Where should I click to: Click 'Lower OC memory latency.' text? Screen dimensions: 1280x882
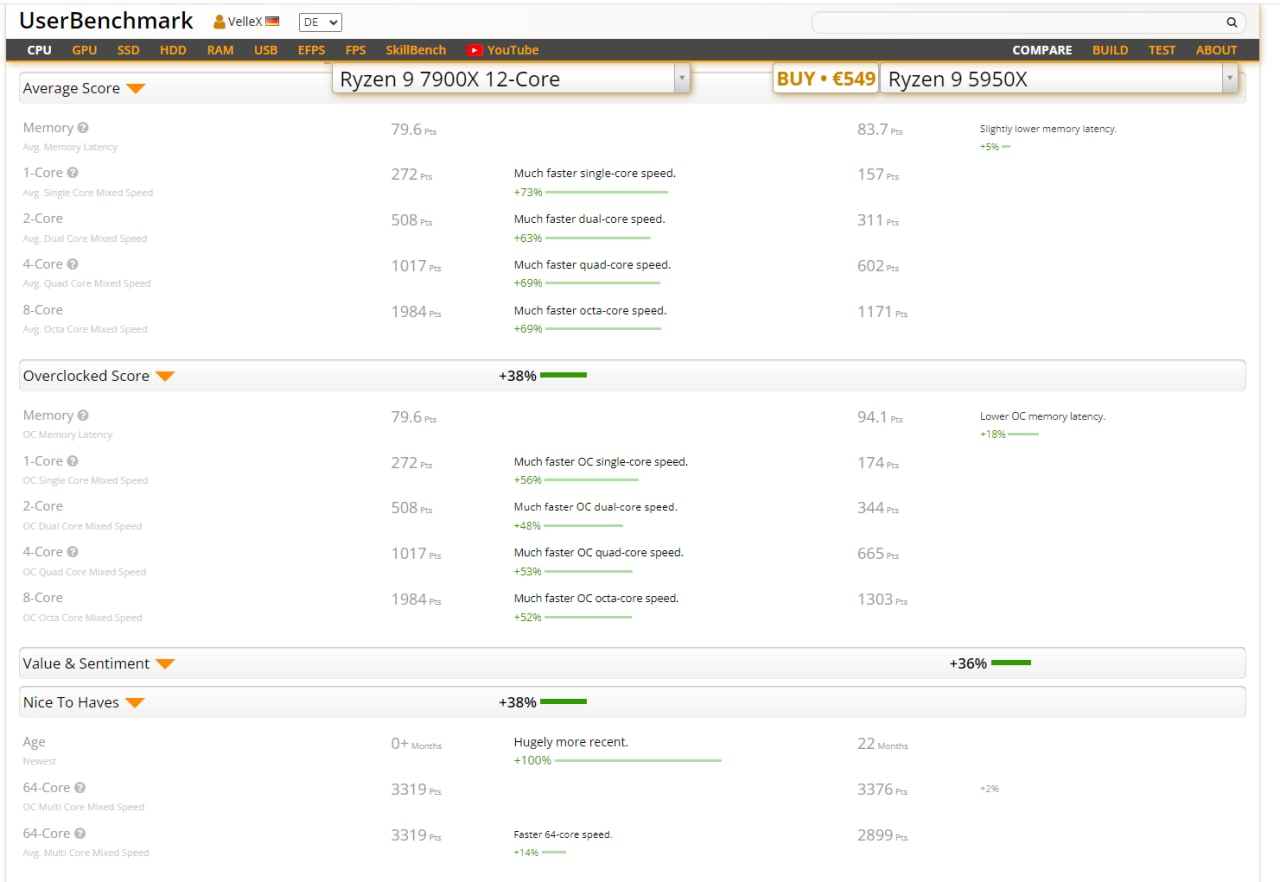coord(1043,416)
